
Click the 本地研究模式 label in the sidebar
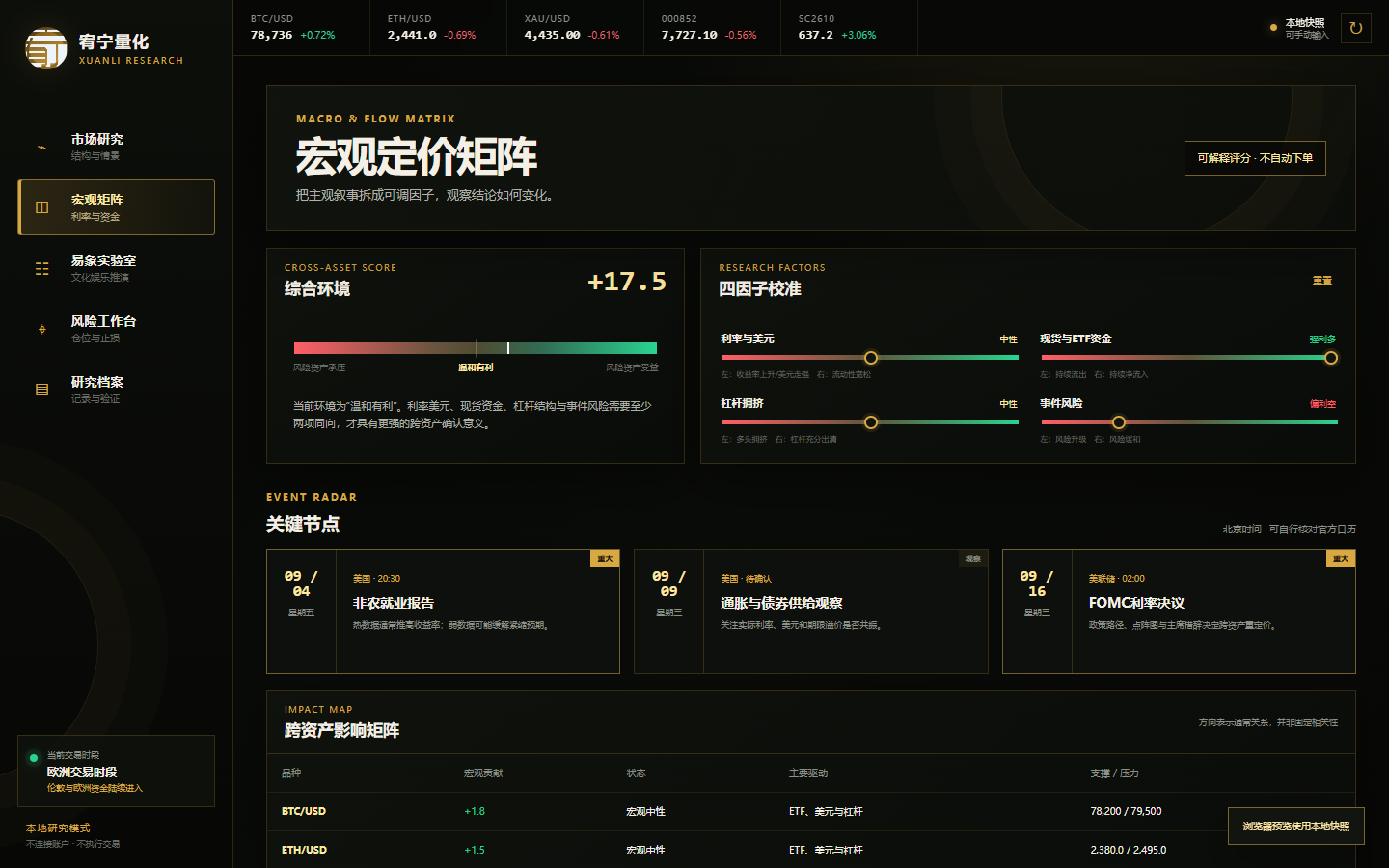tap(58, 828)
